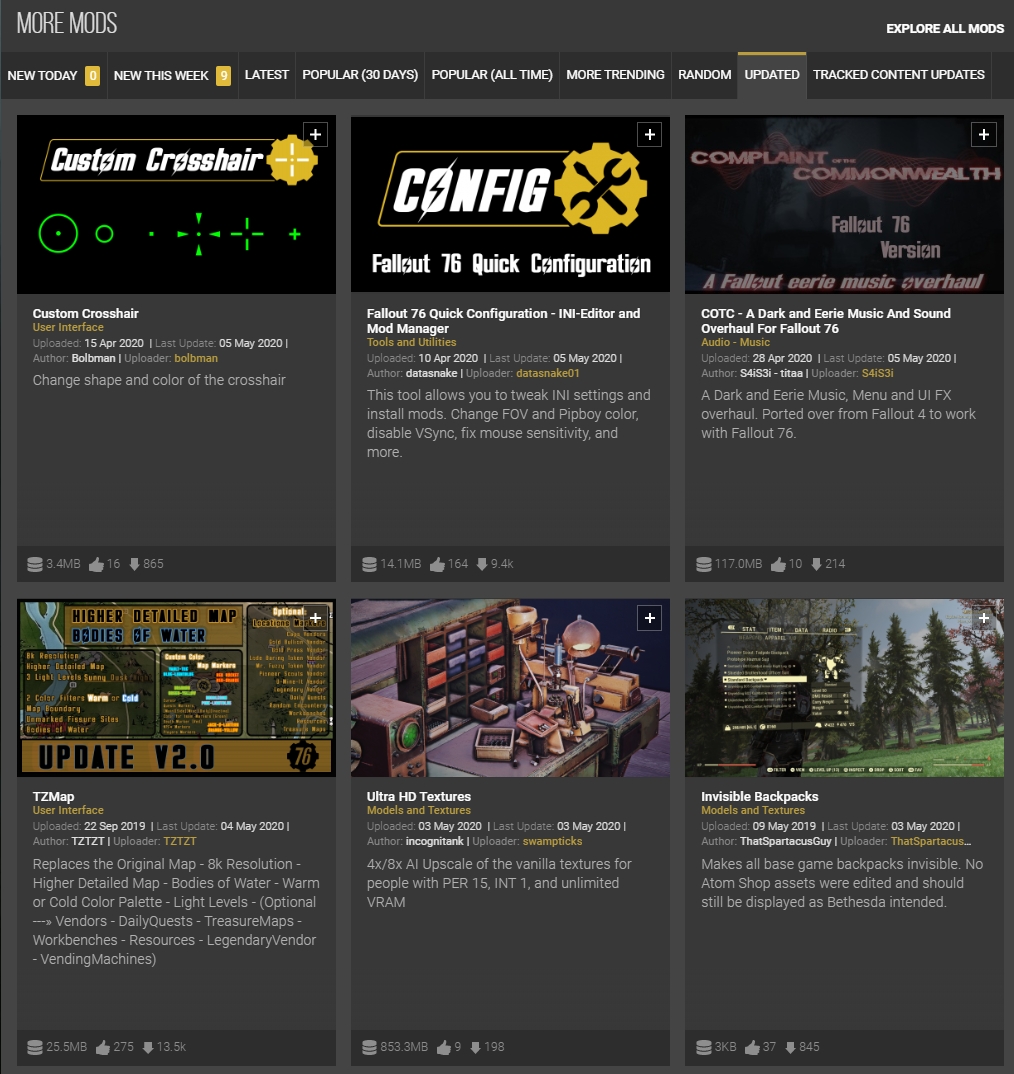Click endorsements thumbs-up on Custom Crosshair
The height and width of the screenshot is (1074, 1014).
click(96, 564)
